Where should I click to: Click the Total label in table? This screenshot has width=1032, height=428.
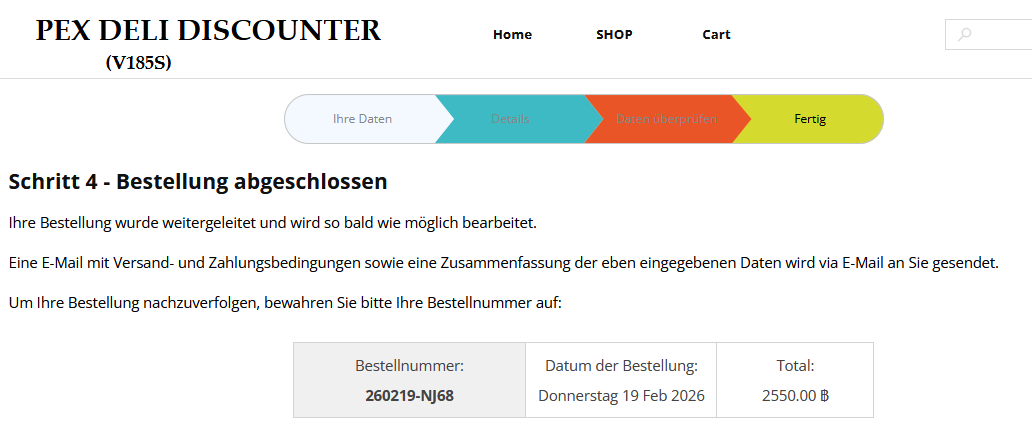pyautogui.click(x=795, y=366)
